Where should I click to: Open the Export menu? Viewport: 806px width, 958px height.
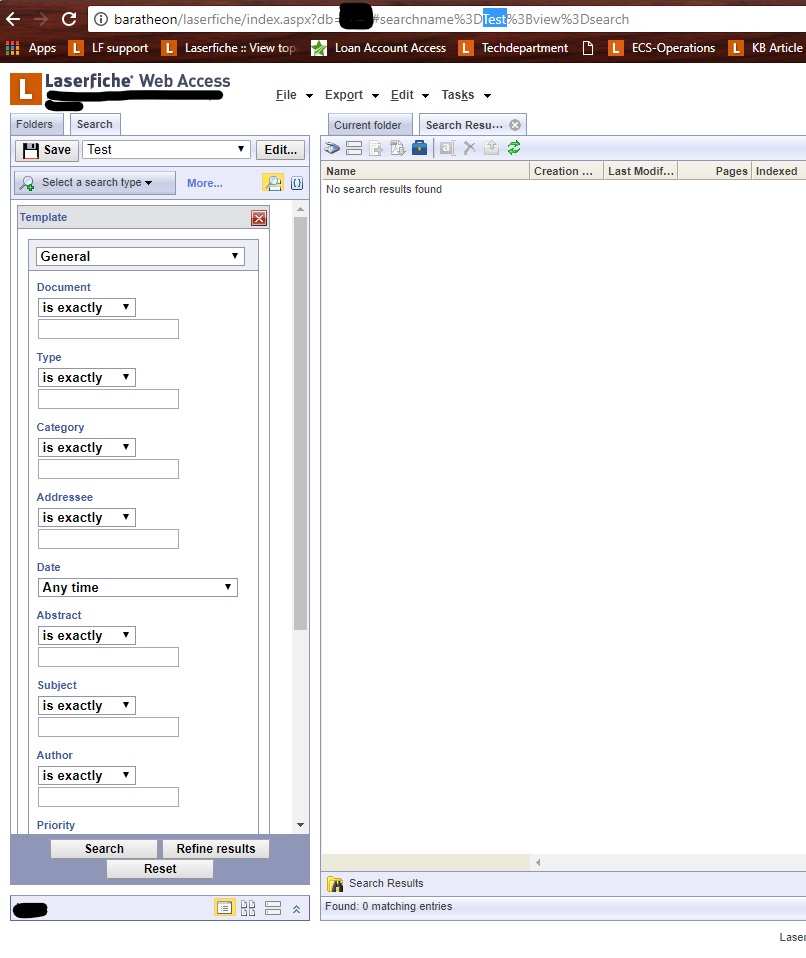351,95
